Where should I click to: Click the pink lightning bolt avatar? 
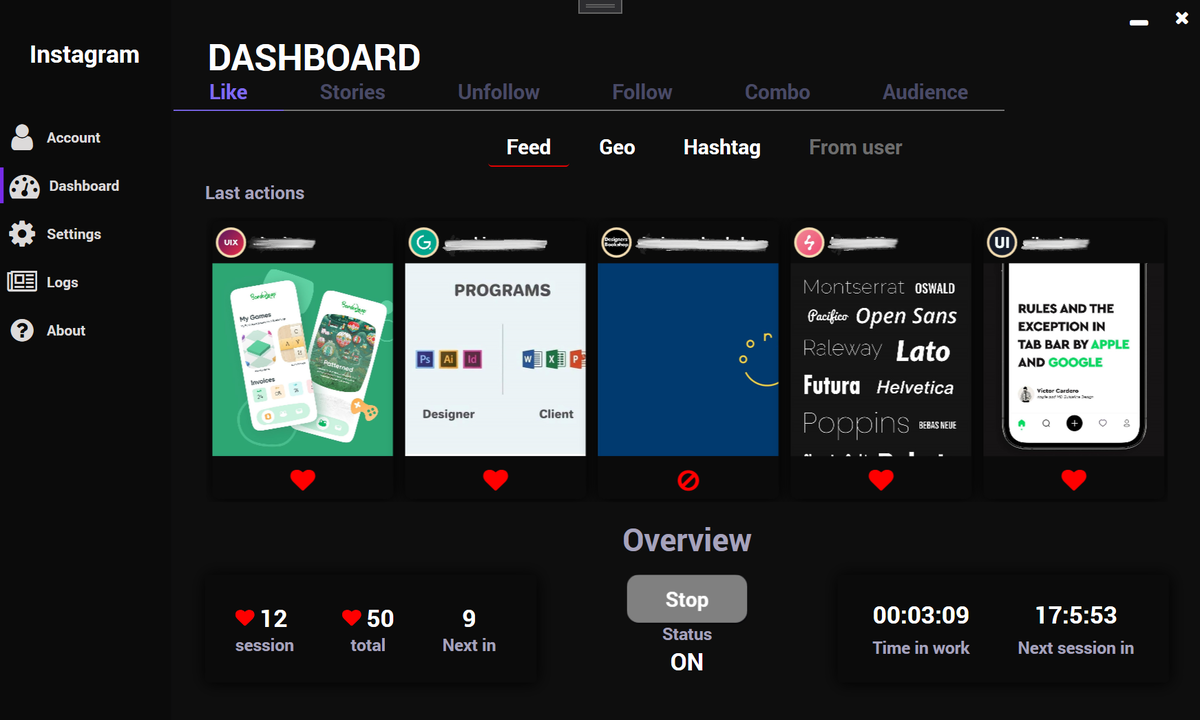pos(809,243)
